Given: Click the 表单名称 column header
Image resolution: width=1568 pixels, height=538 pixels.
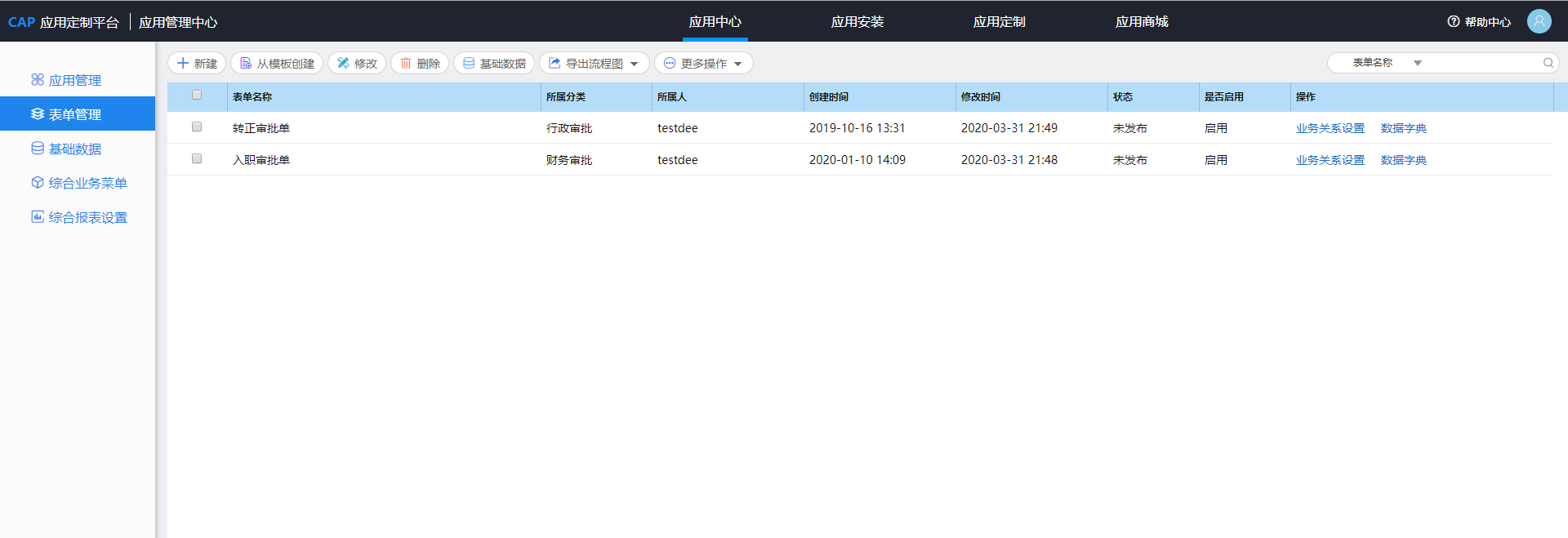Looking at the screenshot, I should click(252, 96).
